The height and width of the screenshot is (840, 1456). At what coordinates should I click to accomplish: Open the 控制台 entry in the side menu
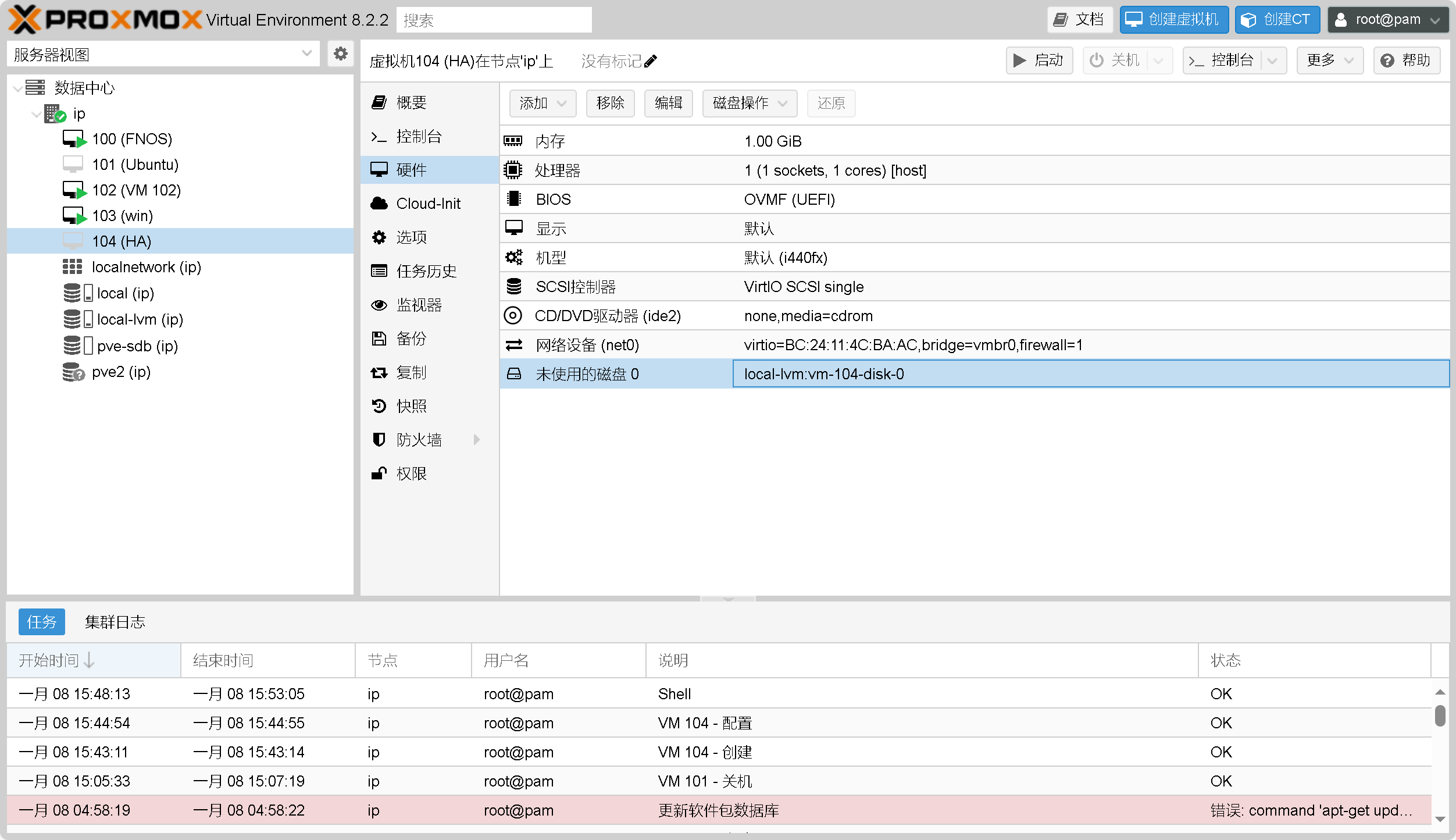[x=429, y=136]
